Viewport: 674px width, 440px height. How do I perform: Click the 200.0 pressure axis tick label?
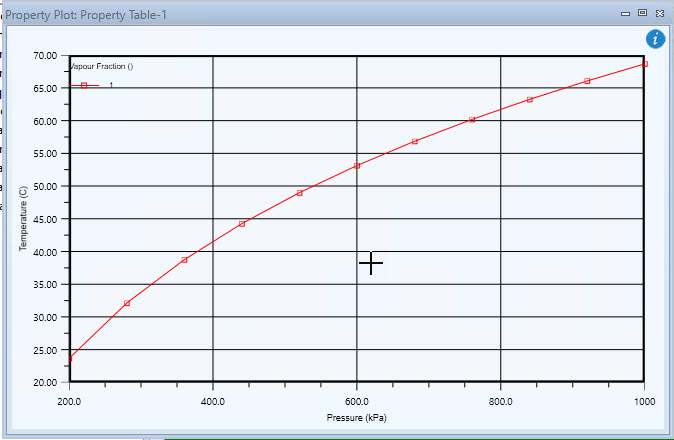pos(69,400)
